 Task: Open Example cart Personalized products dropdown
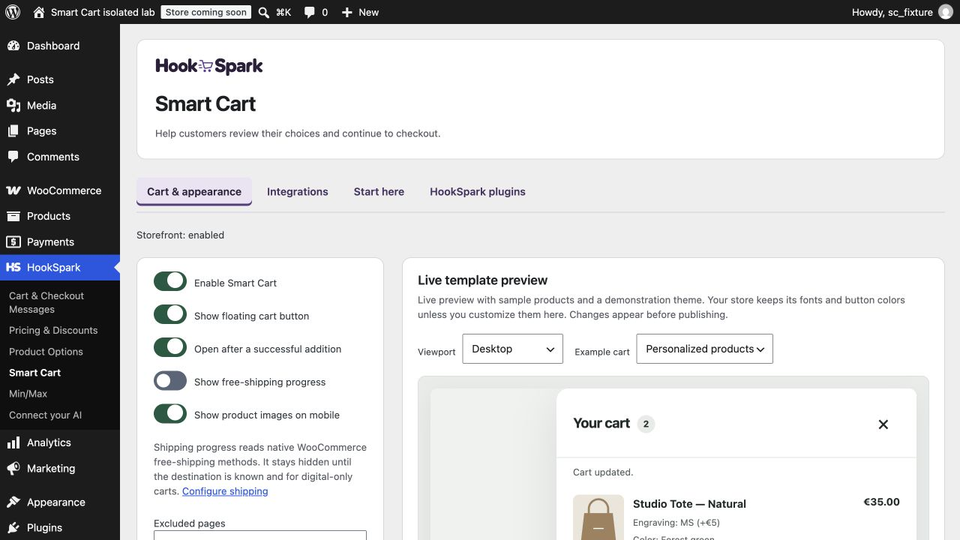[x=705, y=349]
